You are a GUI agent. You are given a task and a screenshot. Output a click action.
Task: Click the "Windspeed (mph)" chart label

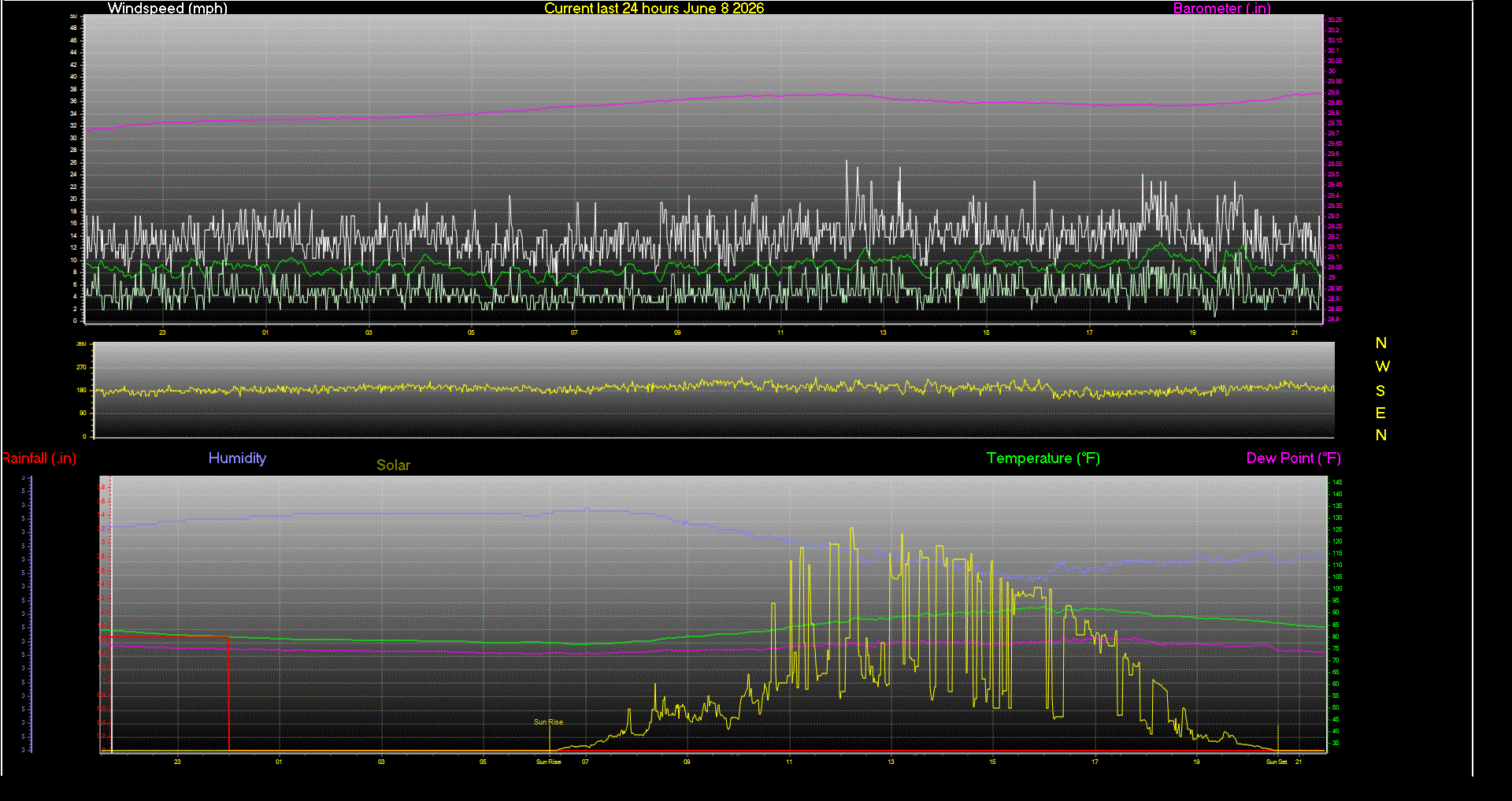[168, 8]
